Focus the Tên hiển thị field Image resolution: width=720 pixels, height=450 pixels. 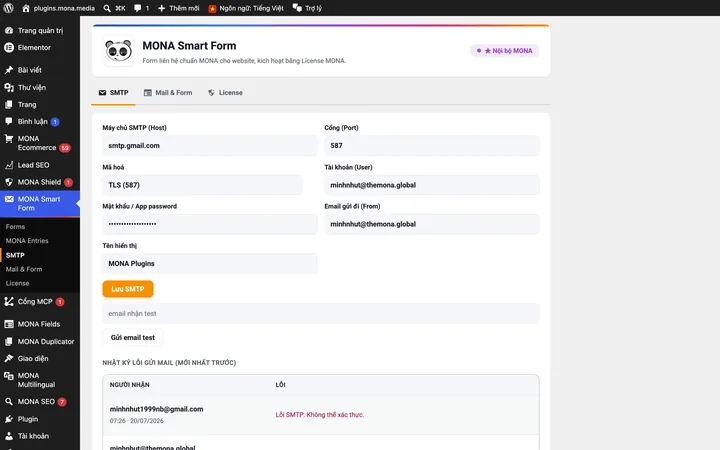pyautogui.click(x=210, y=264)
